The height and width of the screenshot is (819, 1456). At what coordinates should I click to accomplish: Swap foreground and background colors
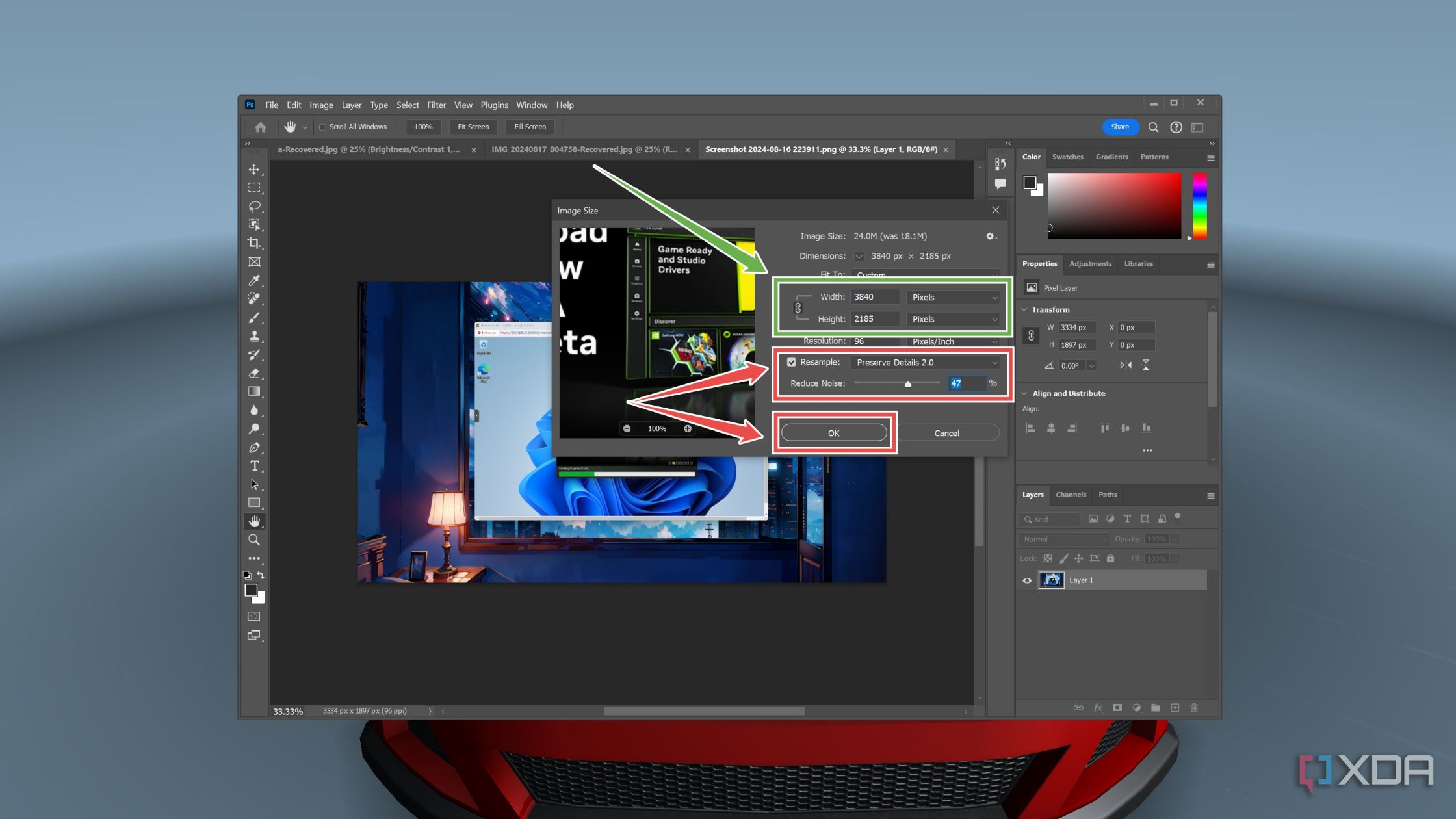[x=261, y=575]
